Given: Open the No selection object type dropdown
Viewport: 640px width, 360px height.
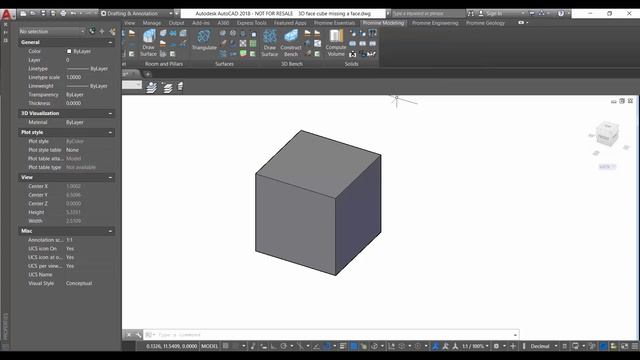Looking at the screenshot, I should (52, 31).
